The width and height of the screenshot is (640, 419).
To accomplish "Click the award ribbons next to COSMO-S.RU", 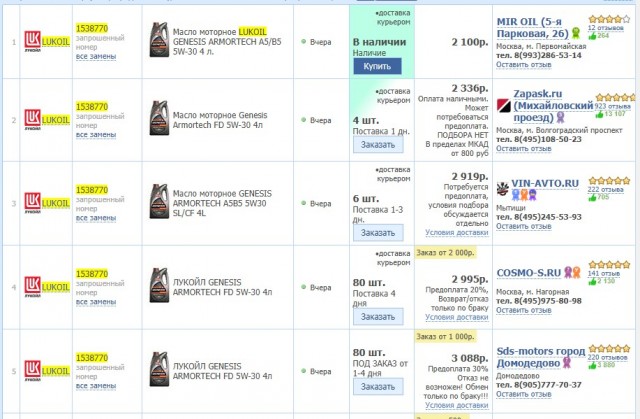I will (x=572, y=272).
